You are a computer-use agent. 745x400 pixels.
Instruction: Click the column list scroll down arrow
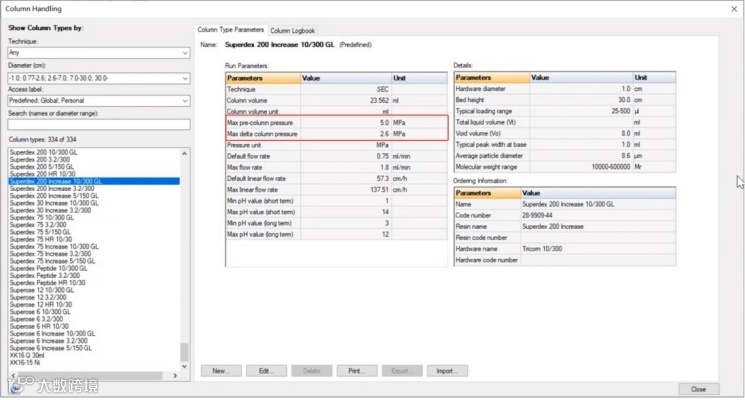[x=184, y=366]
